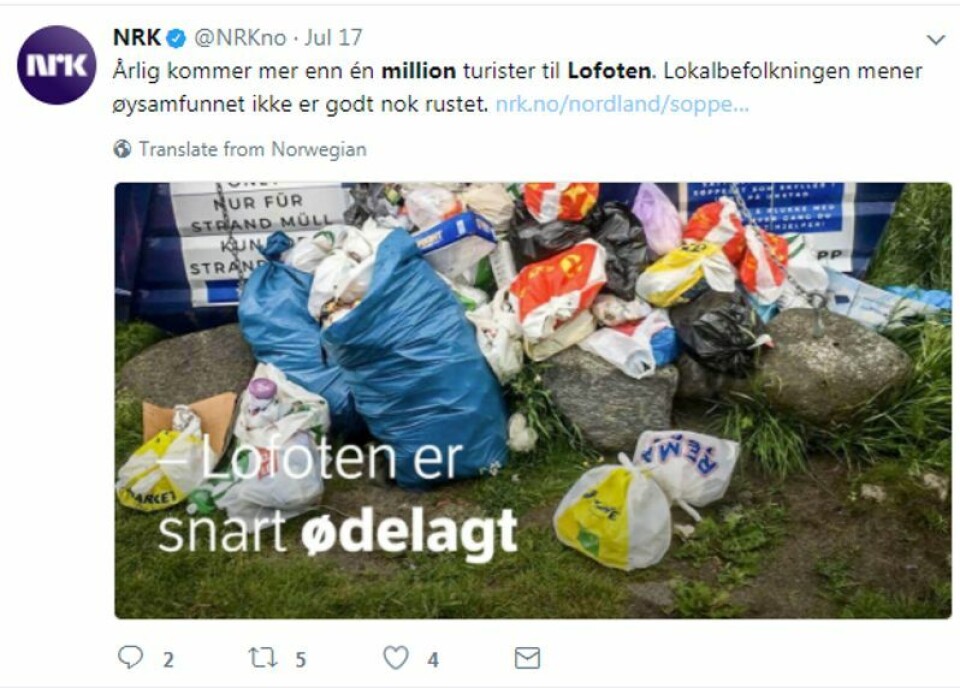Like the tweet with the heart icon

[x=396, y=658]
